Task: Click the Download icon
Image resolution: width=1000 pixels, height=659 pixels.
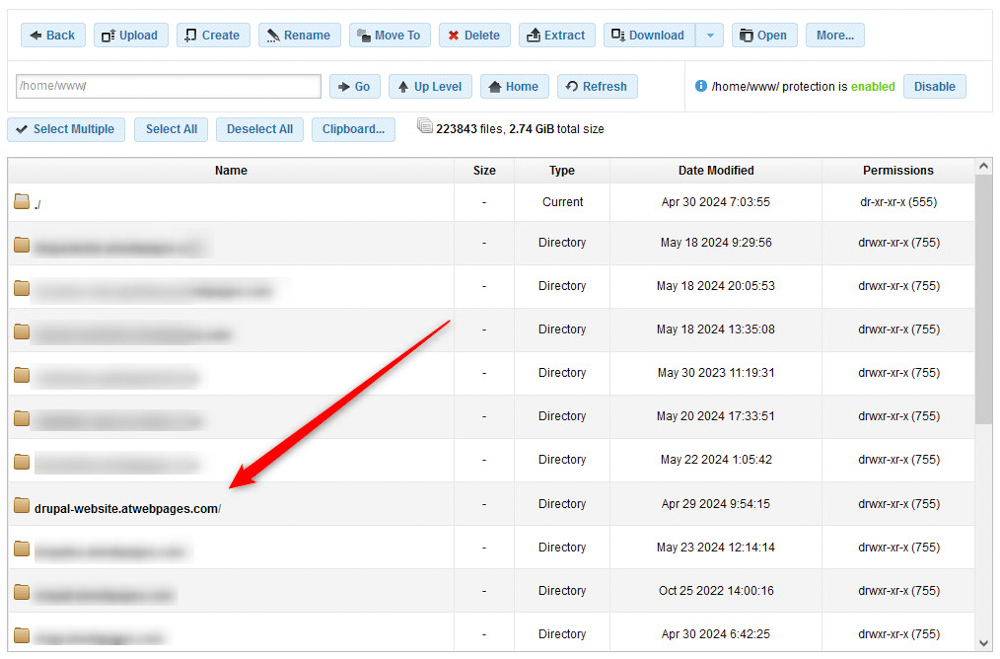Action: point(618,35)
